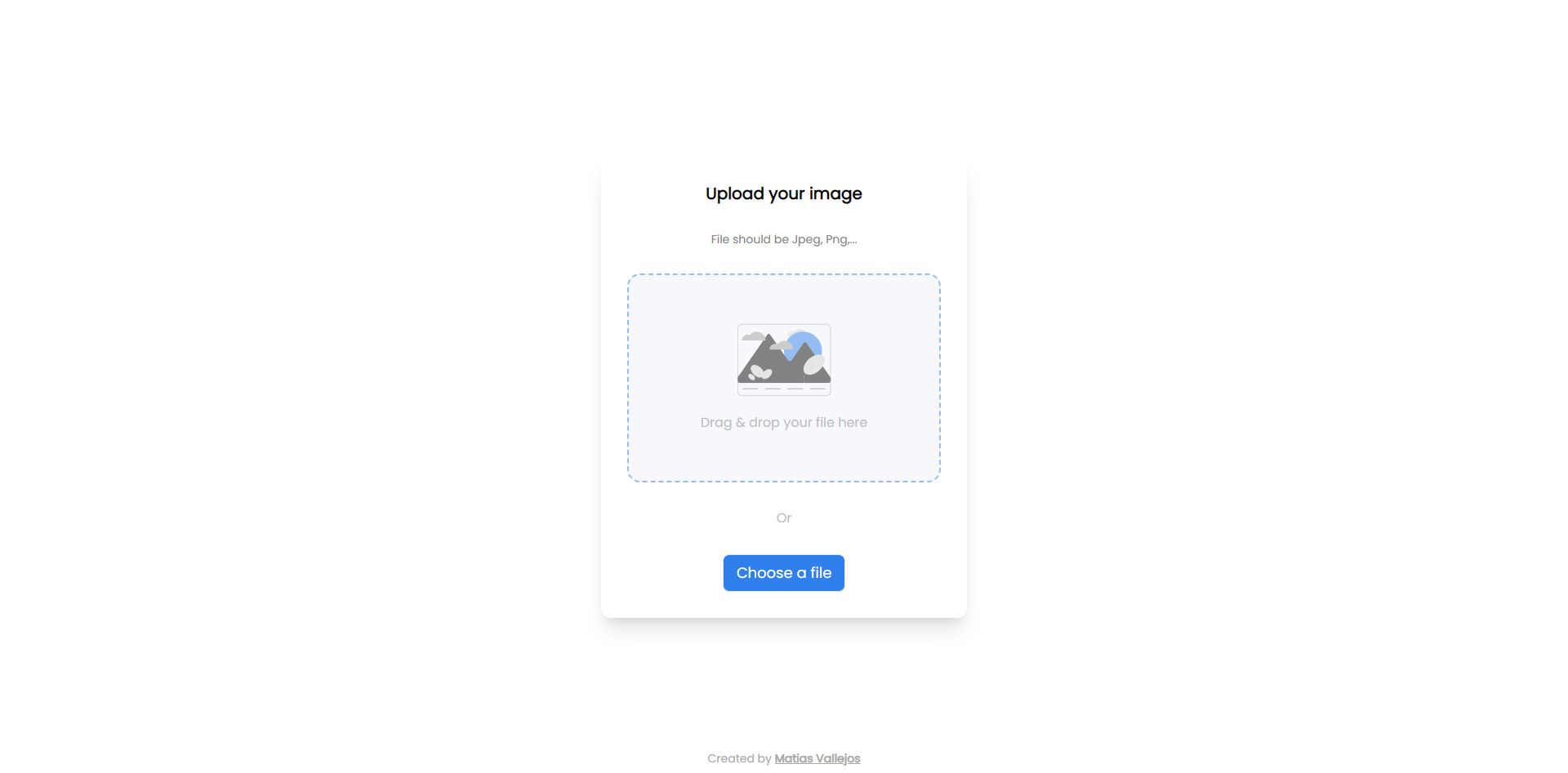Click the small cloud over the middle mountain
This screenshot has height=773, width=1568.
tap(782, 345)
